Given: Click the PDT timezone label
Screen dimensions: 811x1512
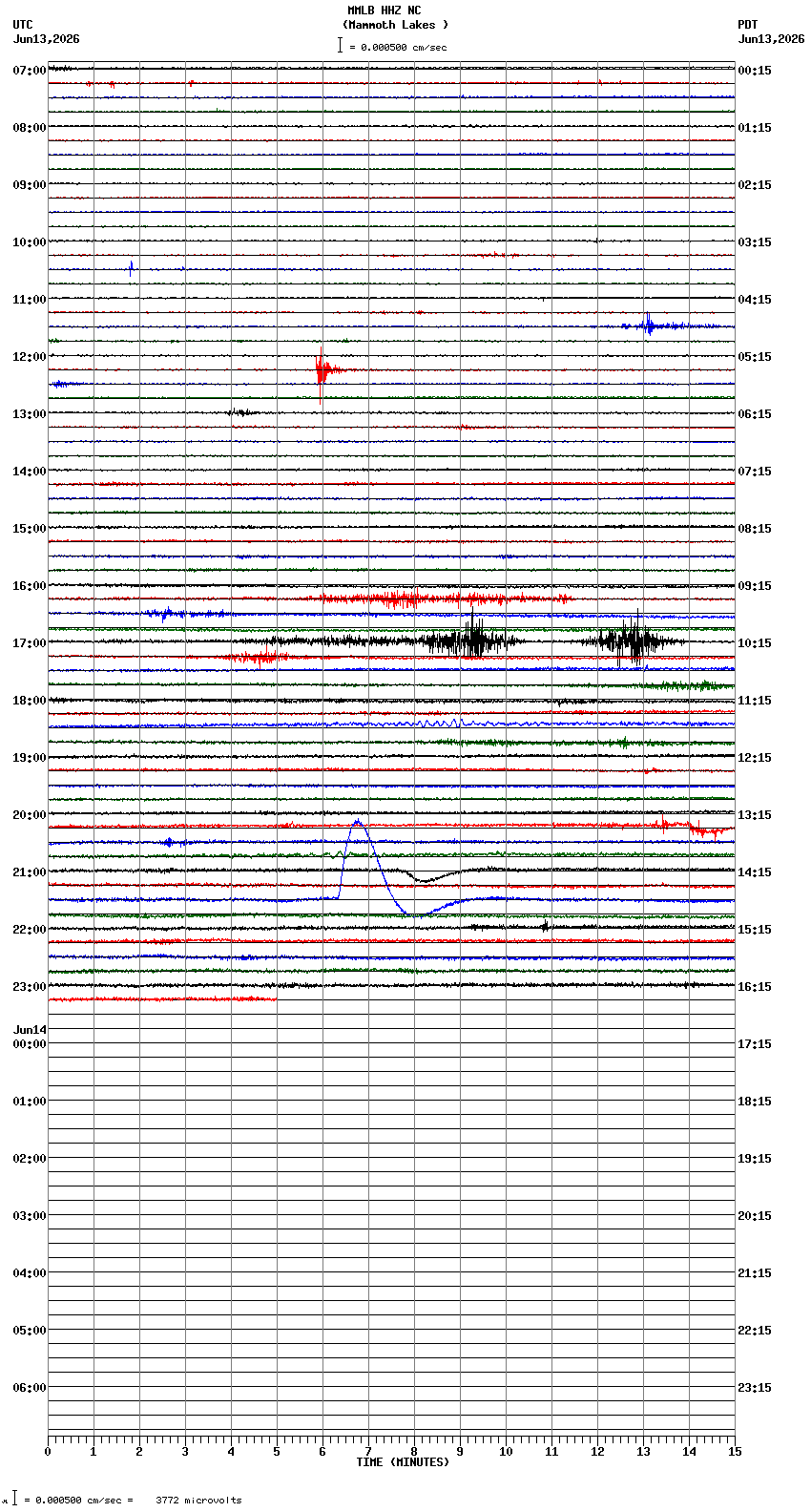Looking at the screenshot, I should [747, 25].
